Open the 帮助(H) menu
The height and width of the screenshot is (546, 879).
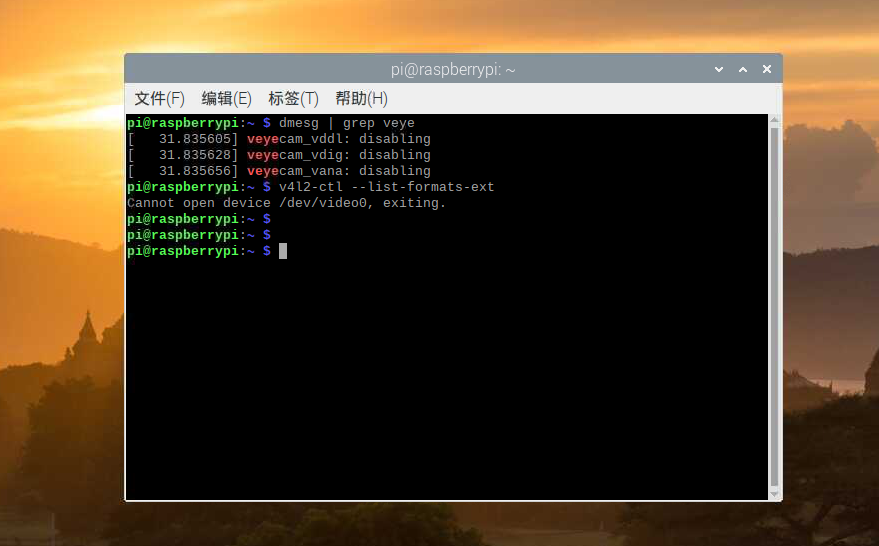pos(361,98)
